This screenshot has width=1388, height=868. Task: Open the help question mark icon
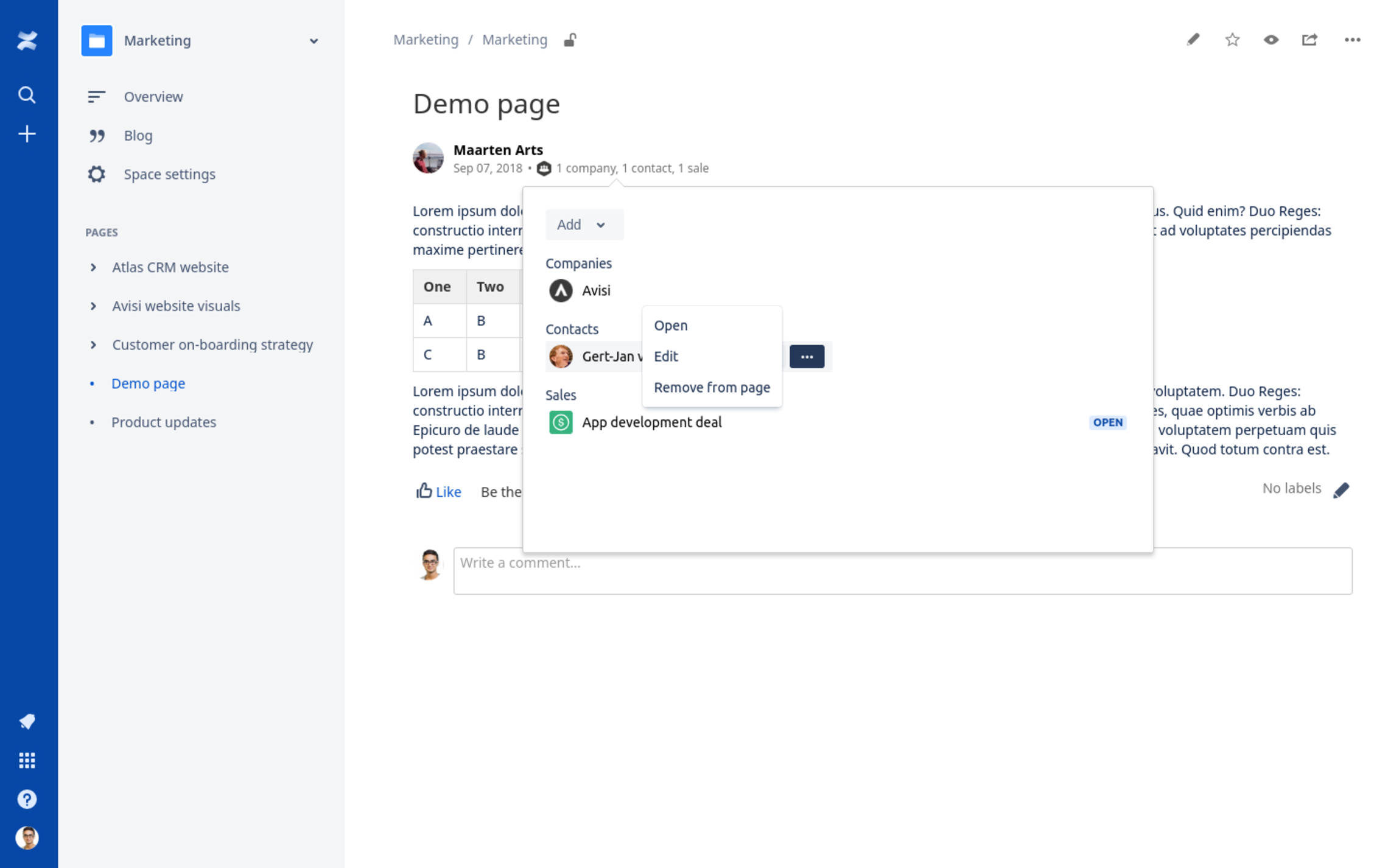pyautogui.click(x=27, y=799)
